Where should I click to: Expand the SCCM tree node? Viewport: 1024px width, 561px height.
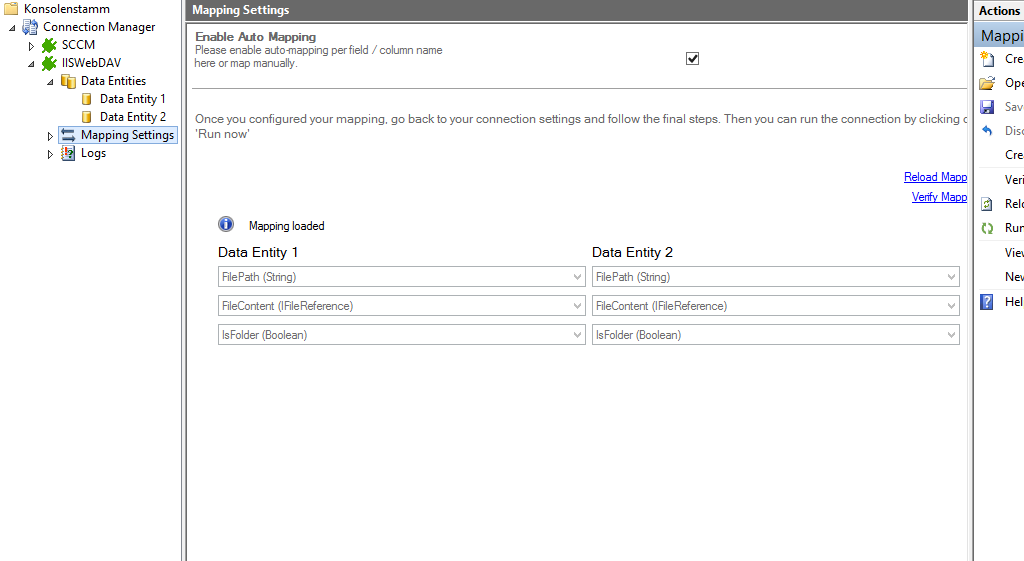[31, 46]
